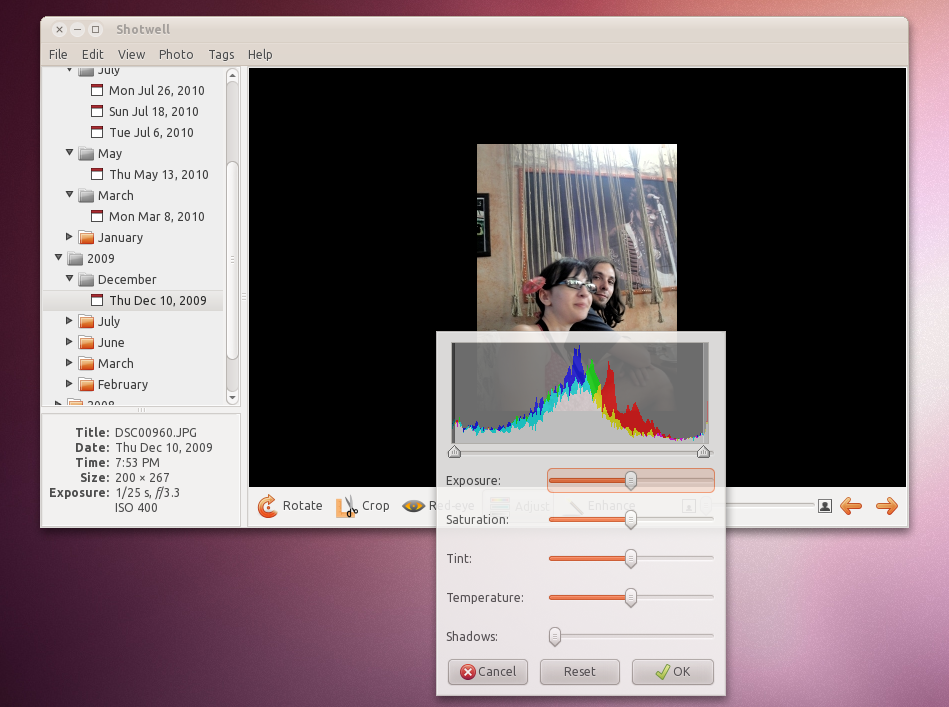This screenshot has width=949, height=707.
Task: Click the photo of the couple
Action: (x=577, y=237)
